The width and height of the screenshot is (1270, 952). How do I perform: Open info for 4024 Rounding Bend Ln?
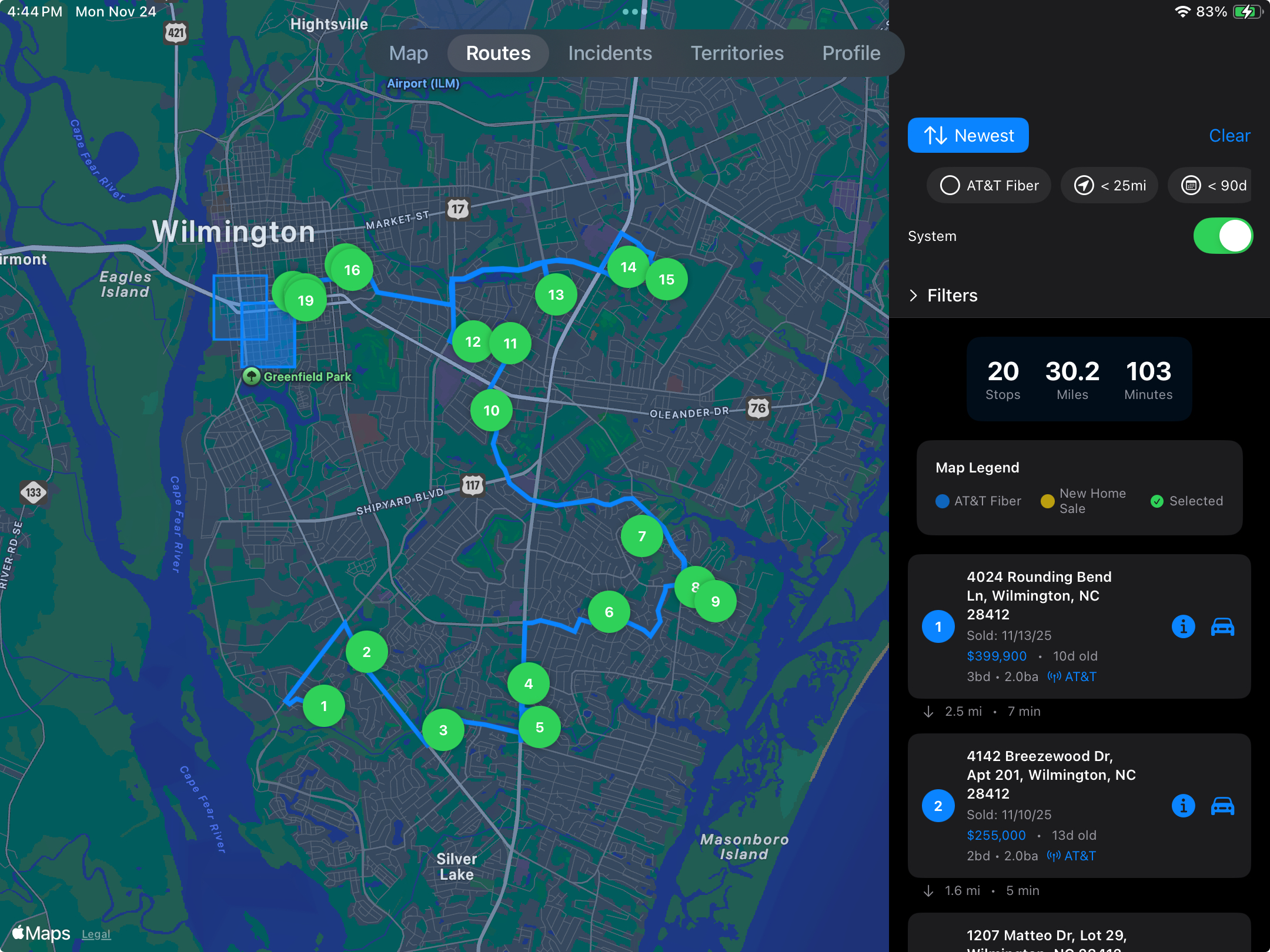[1183, 626]
